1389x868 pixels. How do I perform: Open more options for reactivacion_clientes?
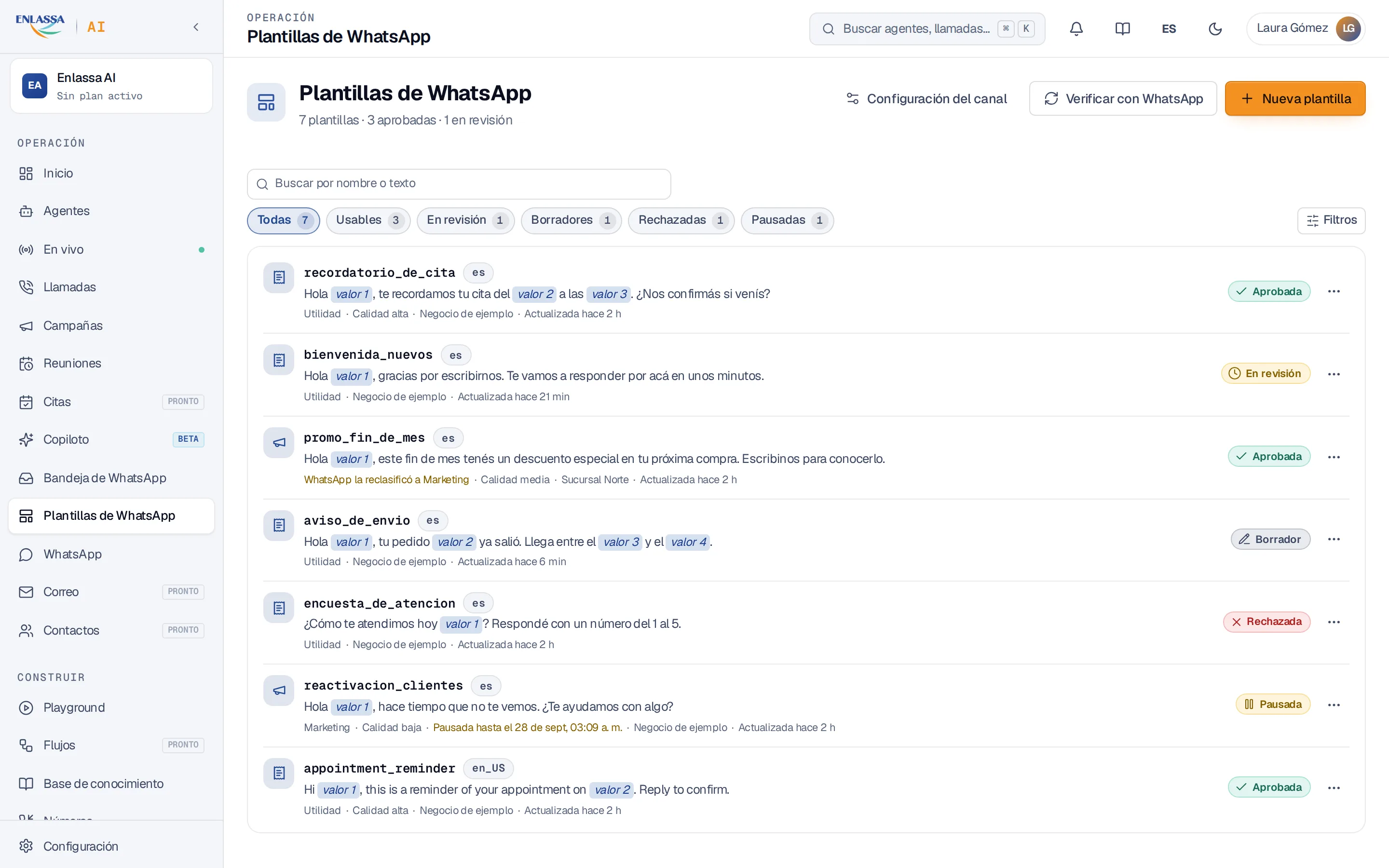coord(1334,705)
